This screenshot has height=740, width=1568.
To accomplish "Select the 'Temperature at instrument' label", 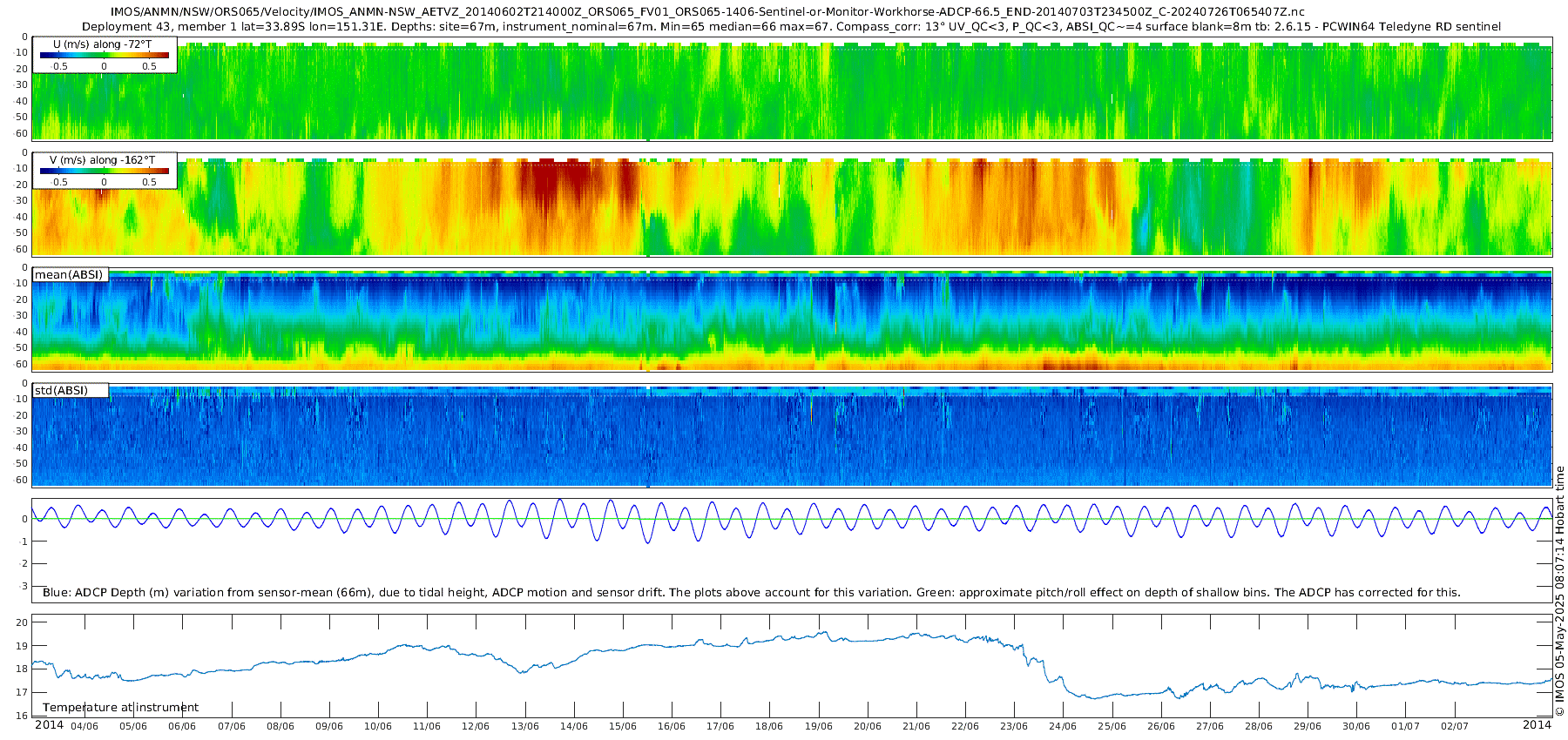I will (120, 708).
